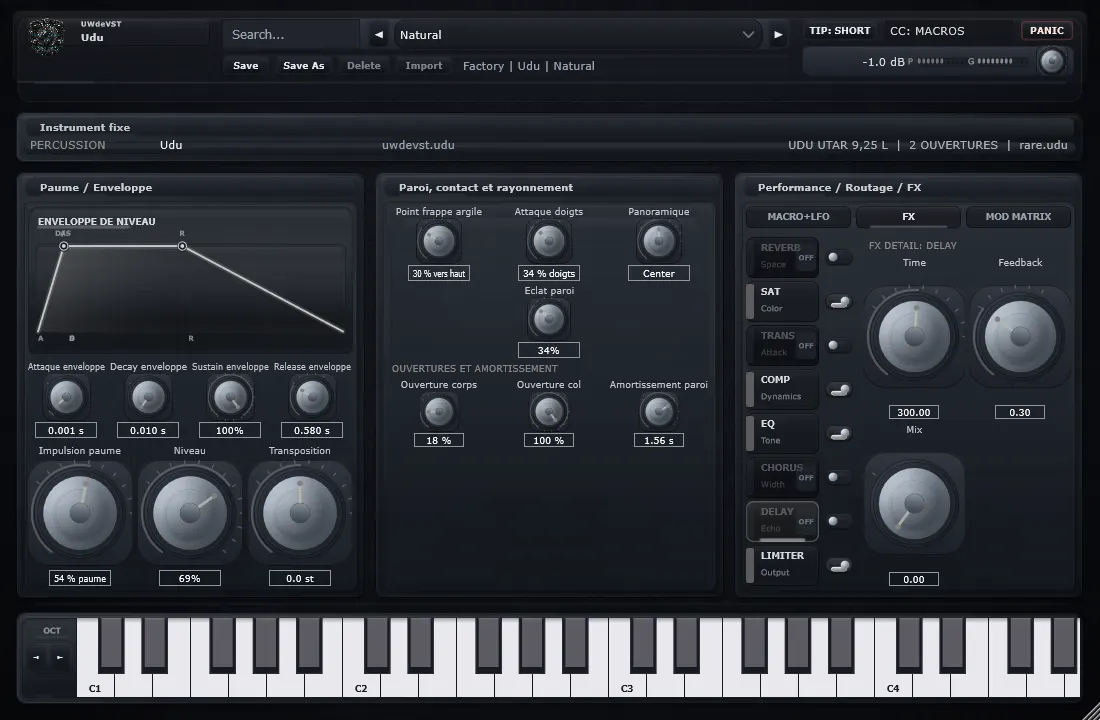Shift keyboard octave down arrow

tap(36, 658)
